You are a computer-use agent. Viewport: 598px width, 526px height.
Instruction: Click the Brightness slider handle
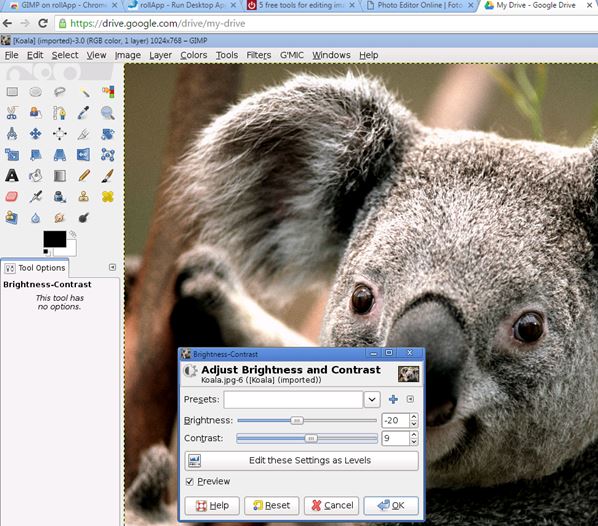click(x=297, y=420)
